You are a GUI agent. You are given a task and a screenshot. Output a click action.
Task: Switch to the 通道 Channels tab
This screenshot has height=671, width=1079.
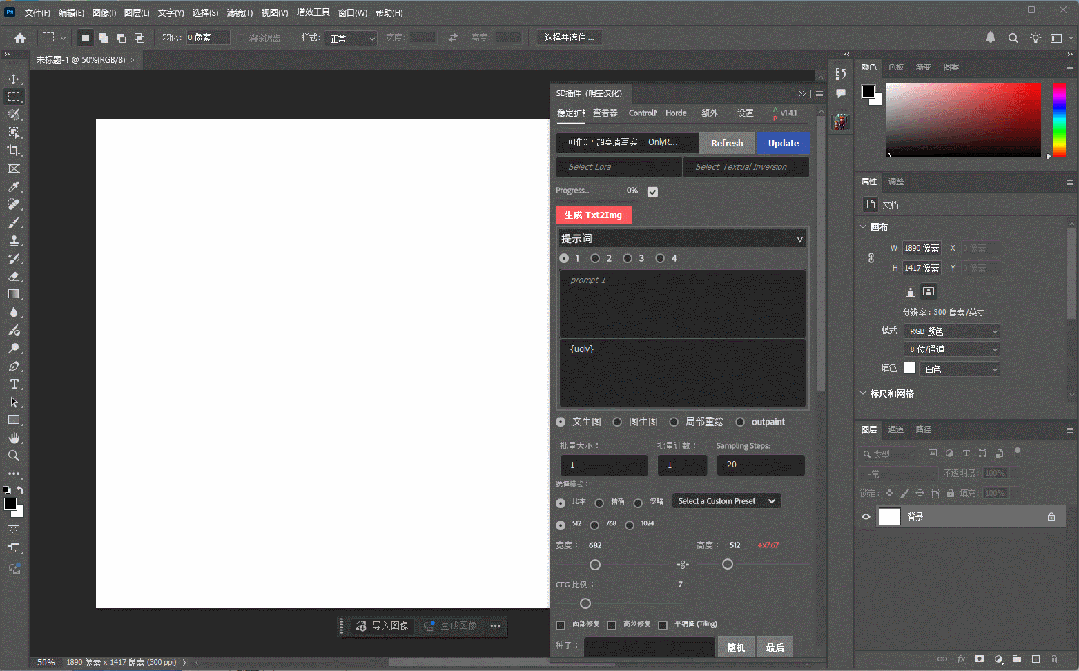pyautogui.click(x=895, y=429)
